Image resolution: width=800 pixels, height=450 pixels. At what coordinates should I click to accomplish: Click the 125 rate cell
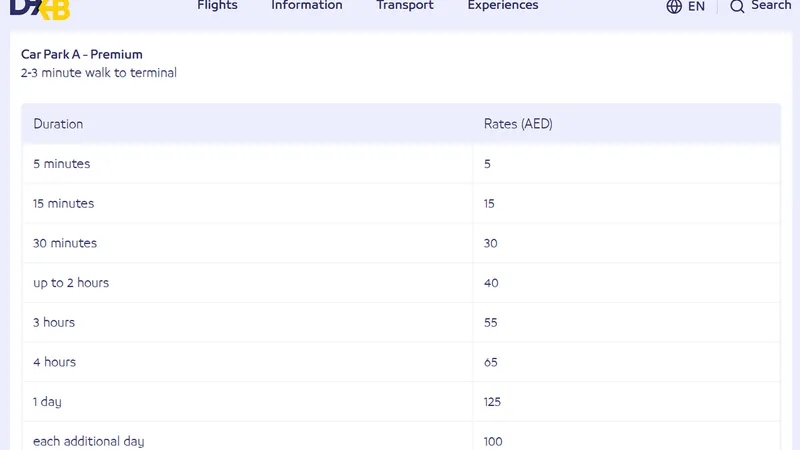pyautogui.click(x=492, y=402)
